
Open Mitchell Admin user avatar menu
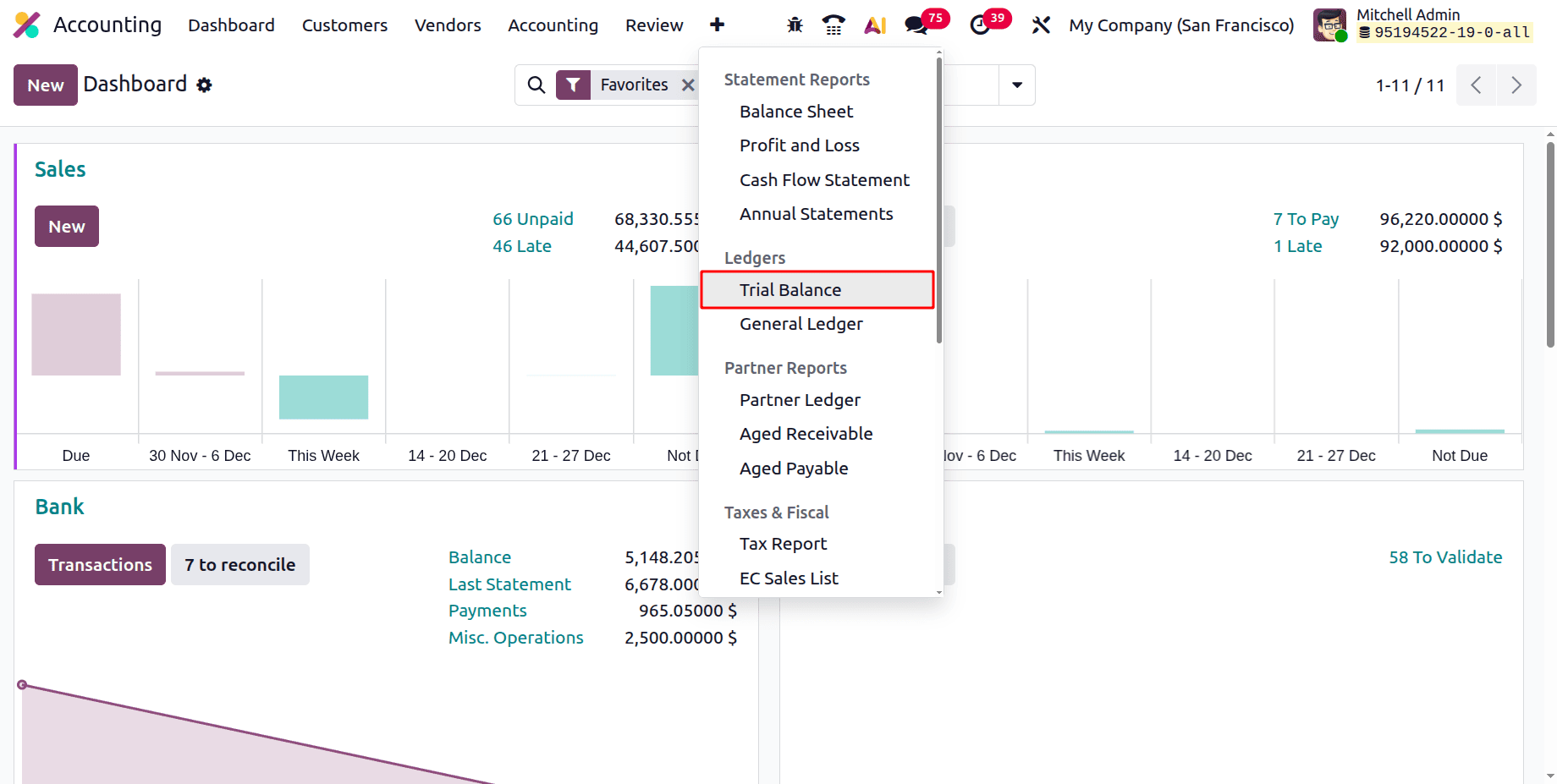pos(1329,25)
